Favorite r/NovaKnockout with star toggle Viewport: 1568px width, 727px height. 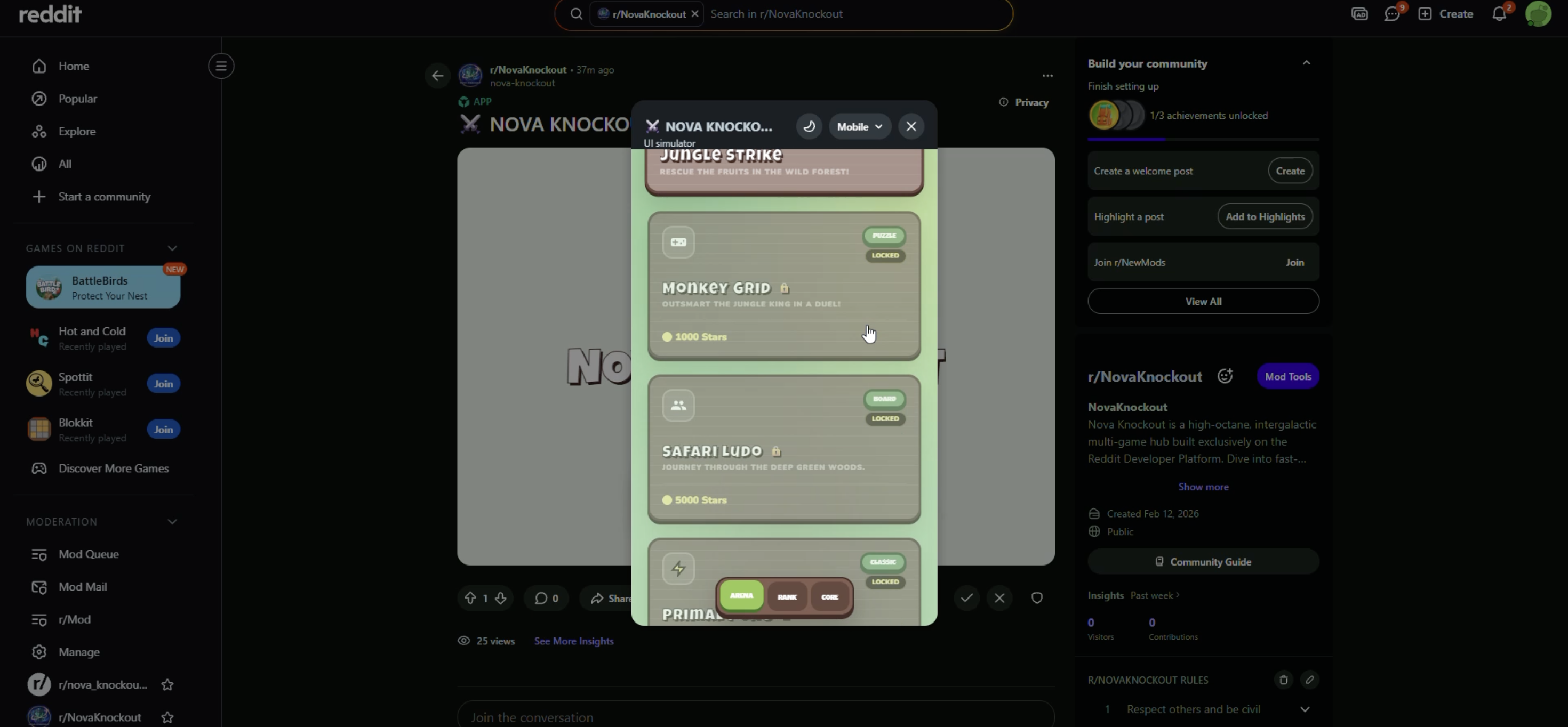coord(167,717)
